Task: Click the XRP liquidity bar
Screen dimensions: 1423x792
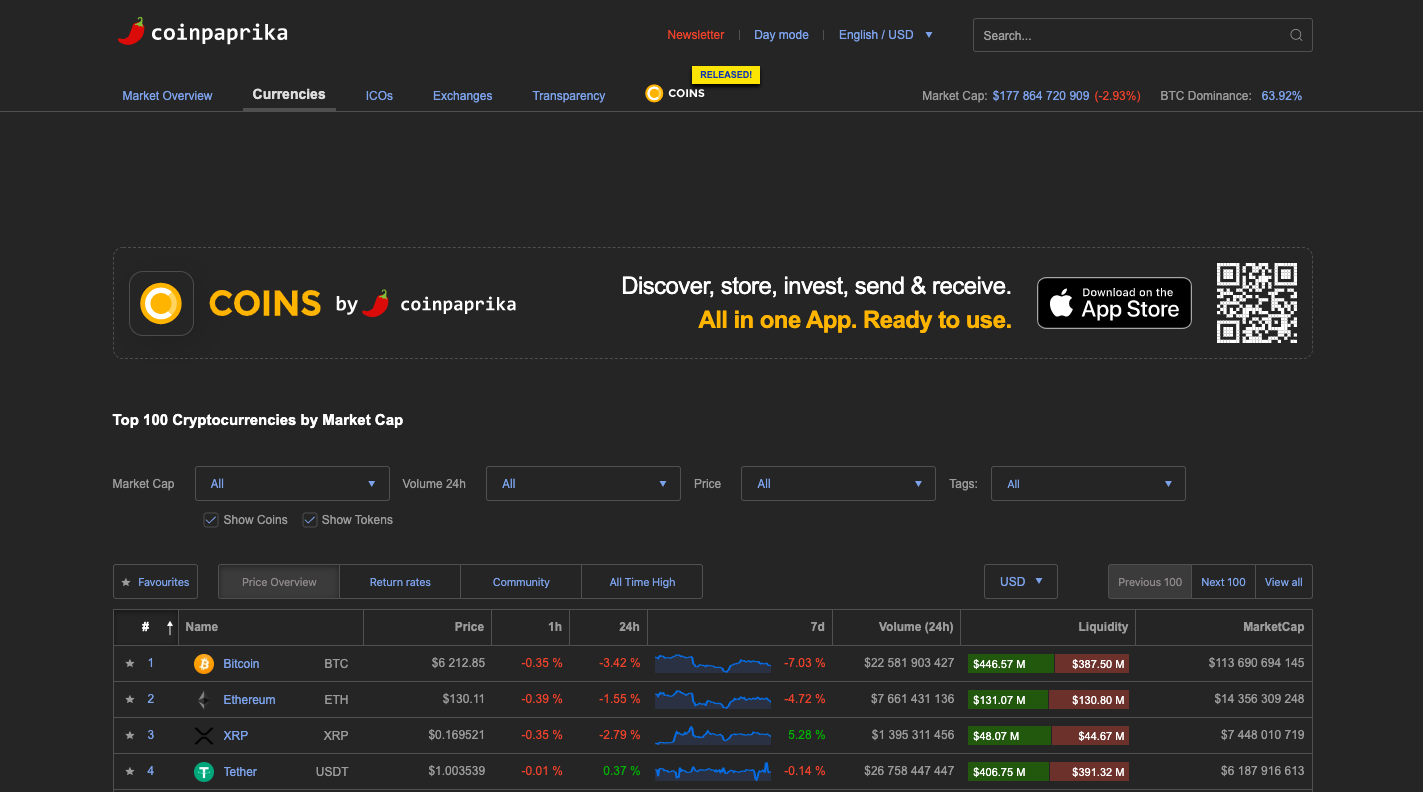Action: click(x=1048, y=736)
